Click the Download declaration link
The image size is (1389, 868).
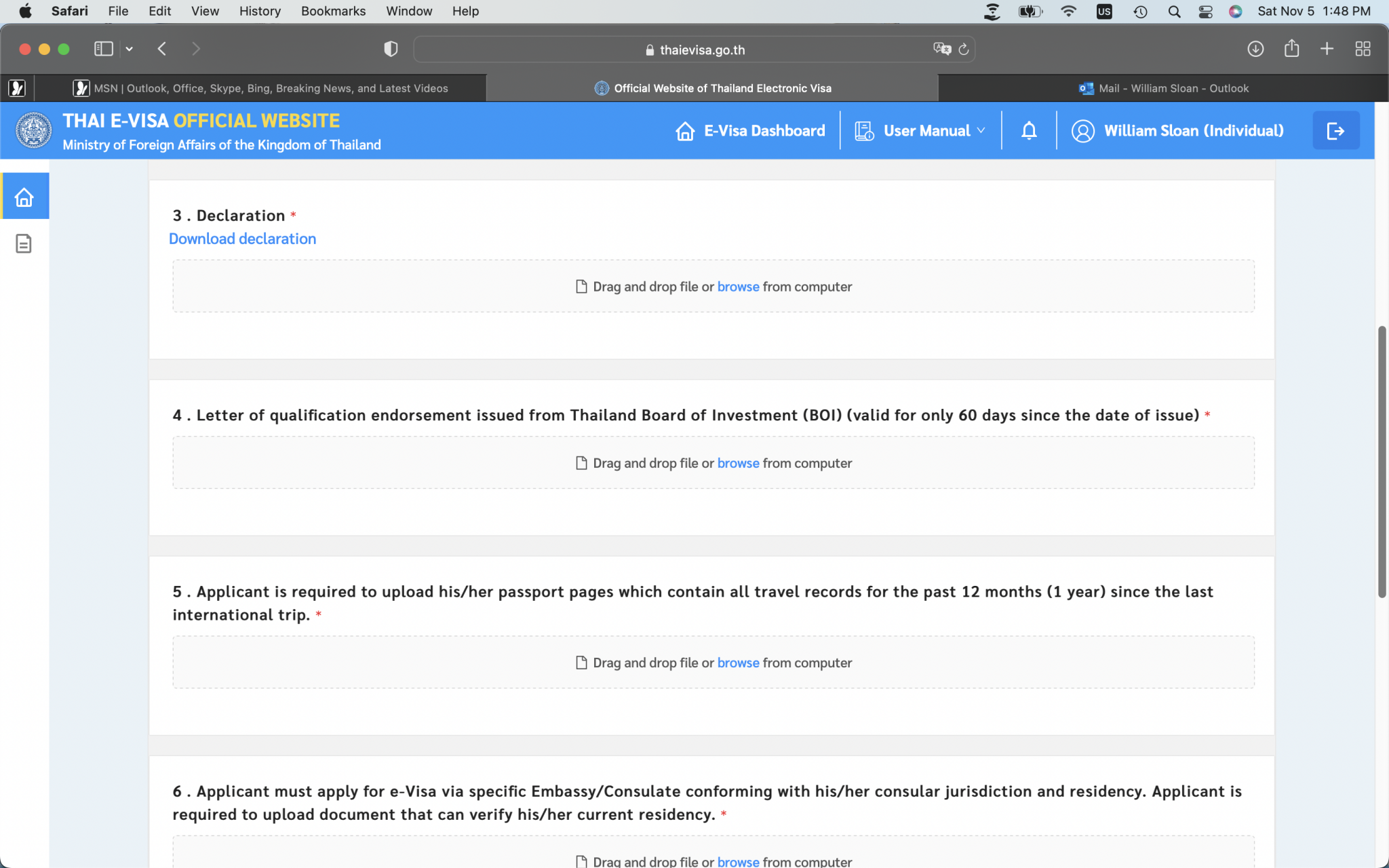tap(242, 239)
